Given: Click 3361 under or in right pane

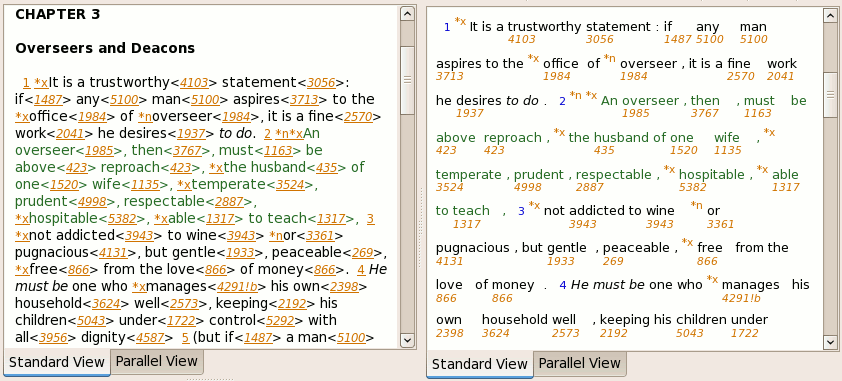Looking at the screenshot, I should [720, 224].
